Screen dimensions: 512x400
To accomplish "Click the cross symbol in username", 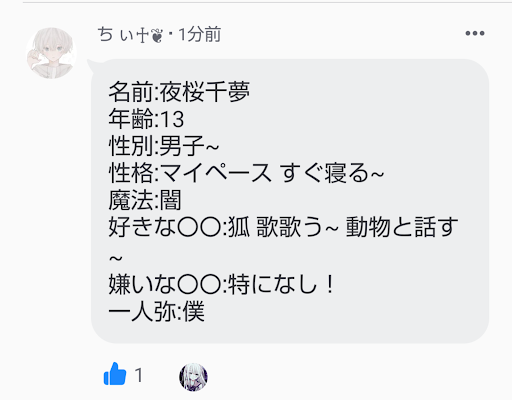I will coord(143,35).
